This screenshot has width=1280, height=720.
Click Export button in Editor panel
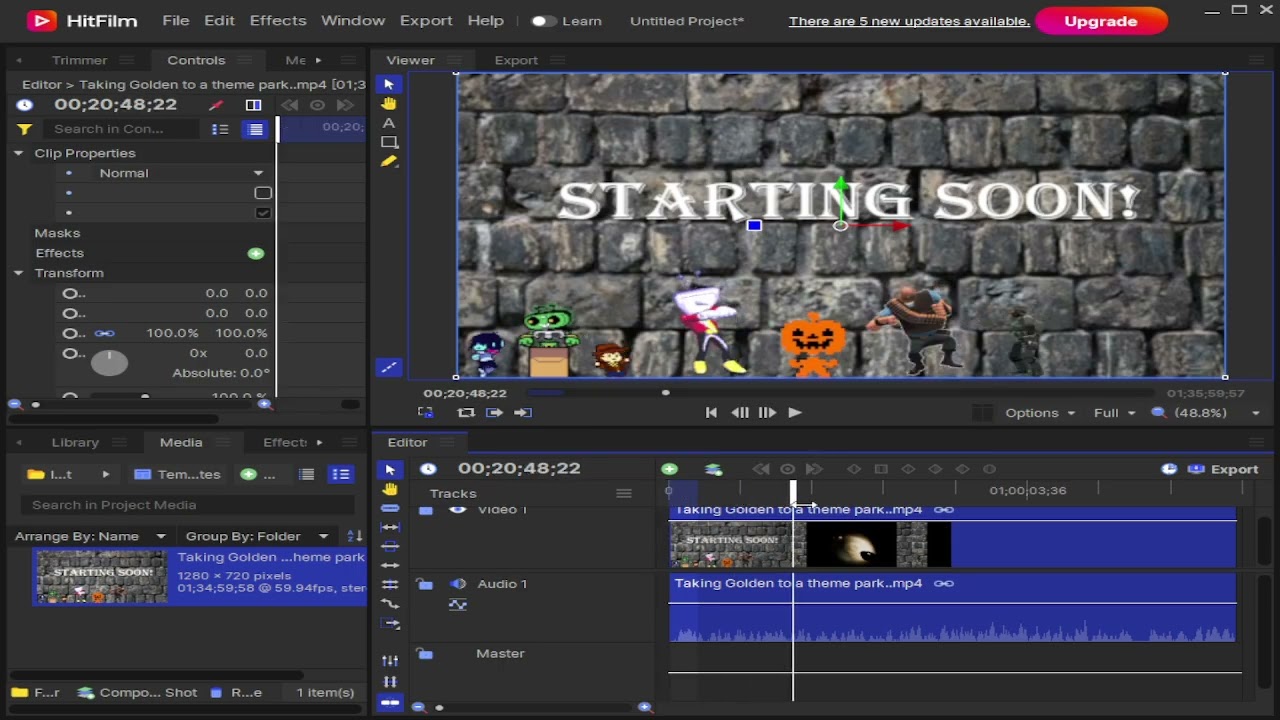[x=1222, y=469]
